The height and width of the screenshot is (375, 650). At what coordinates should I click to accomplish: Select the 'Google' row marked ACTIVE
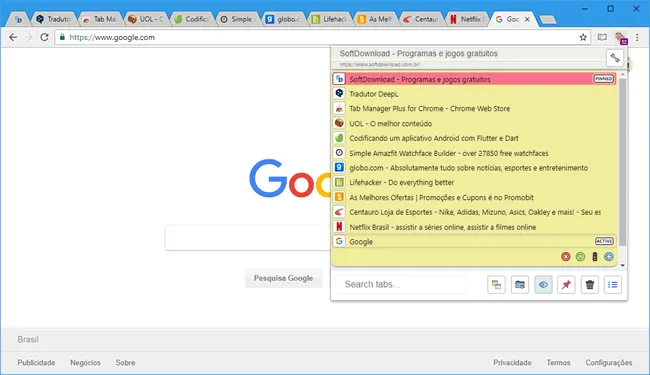click(474, 241)
